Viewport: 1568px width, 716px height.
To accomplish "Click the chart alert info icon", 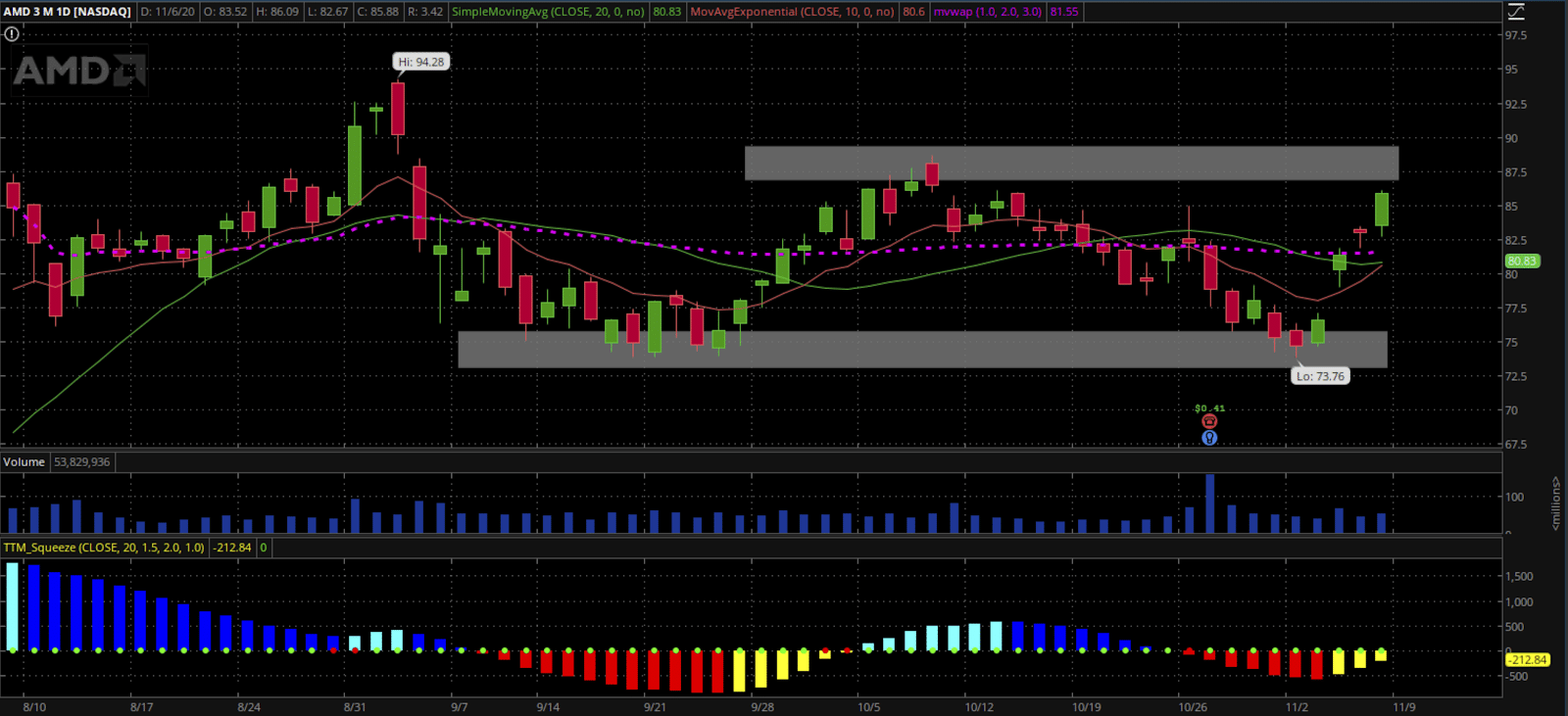I will (12, 33).
